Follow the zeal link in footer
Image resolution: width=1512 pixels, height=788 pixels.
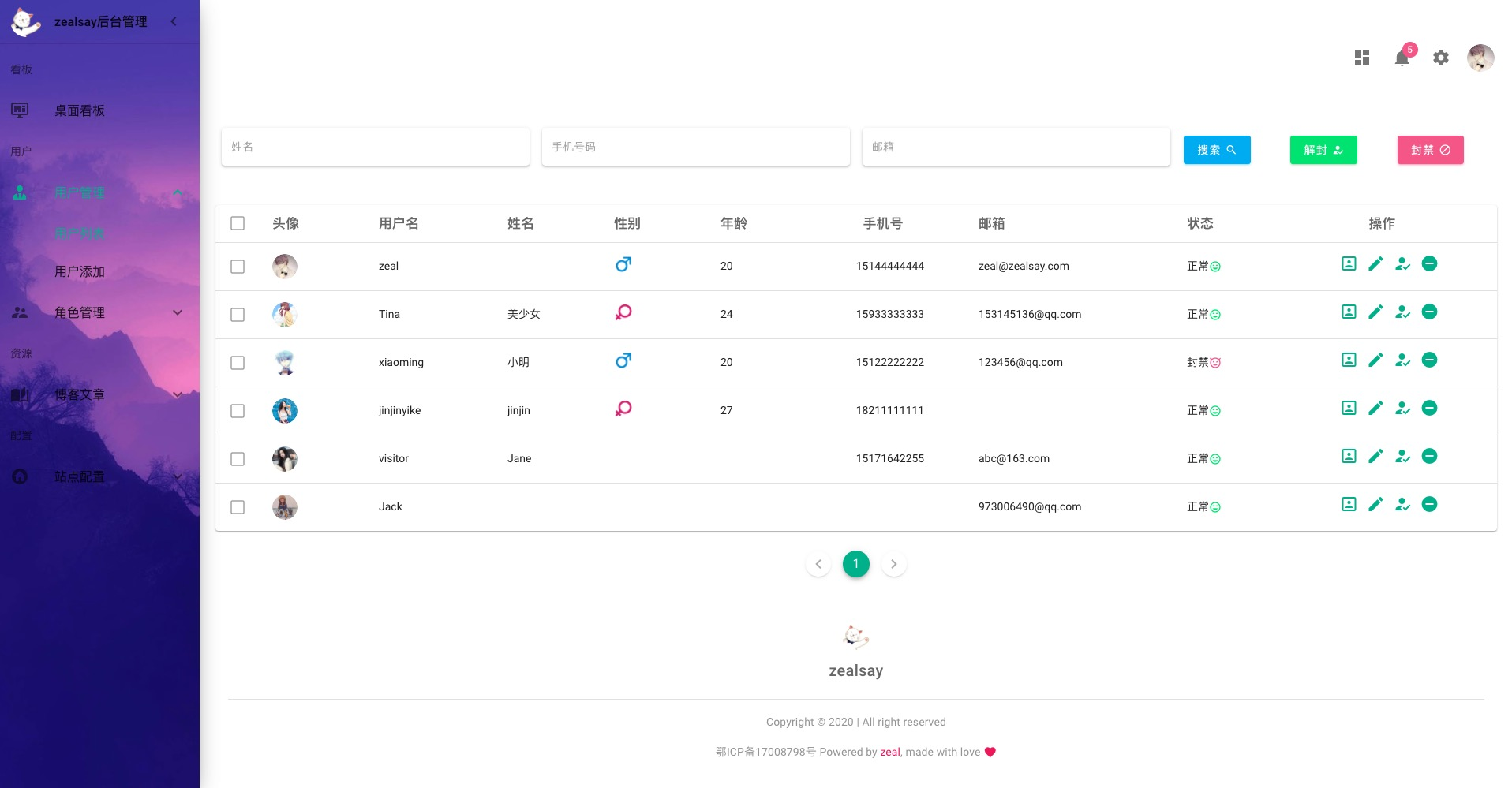(890, 752)
